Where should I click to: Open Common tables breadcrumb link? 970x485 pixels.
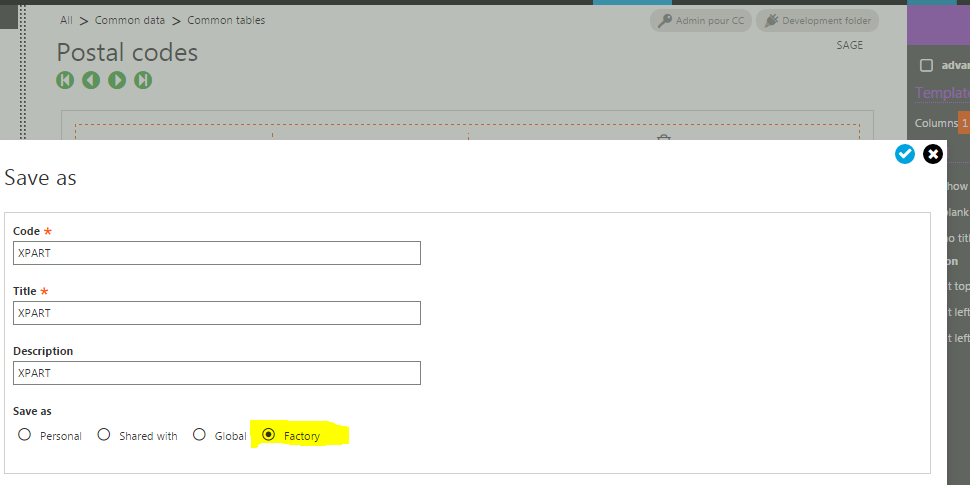(x=226, y=20)
